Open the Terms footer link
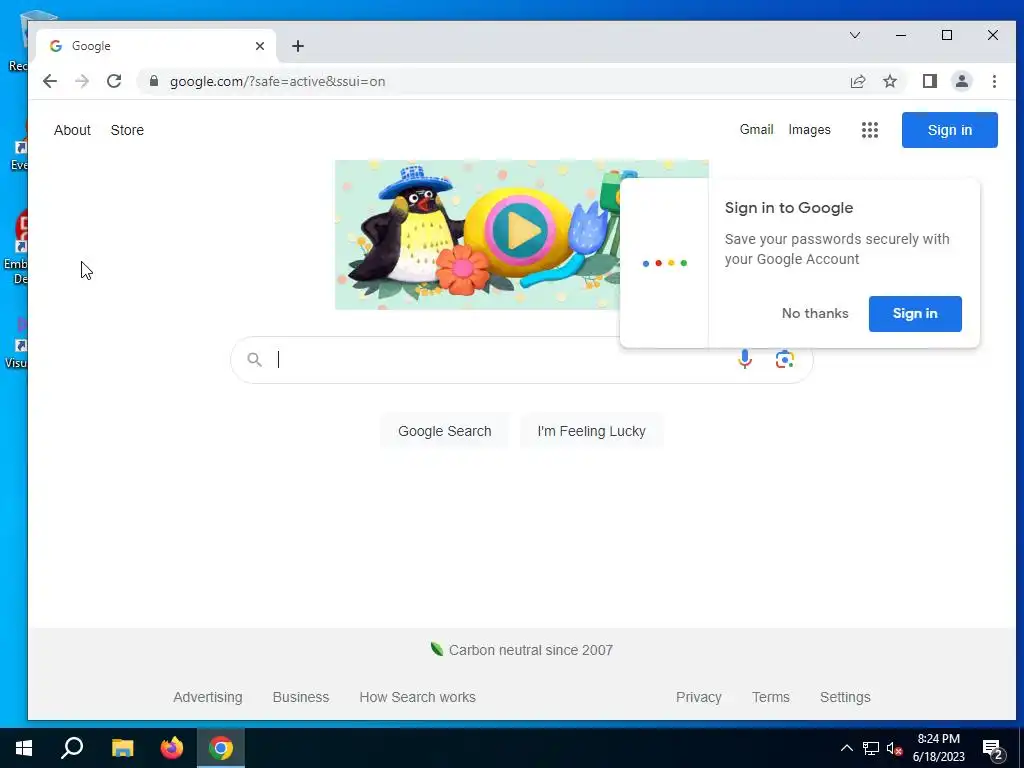This screenshot has width=1024, height=768. [x=771, y=697]
